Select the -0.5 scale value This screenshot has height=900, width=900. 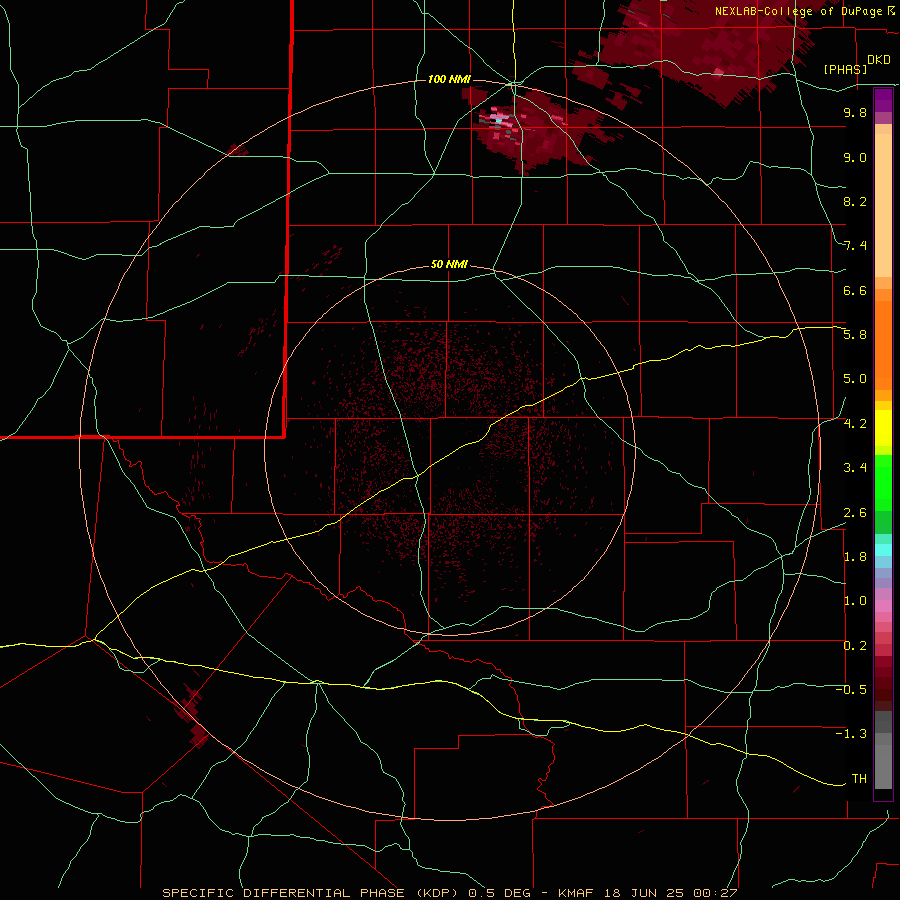851,690
